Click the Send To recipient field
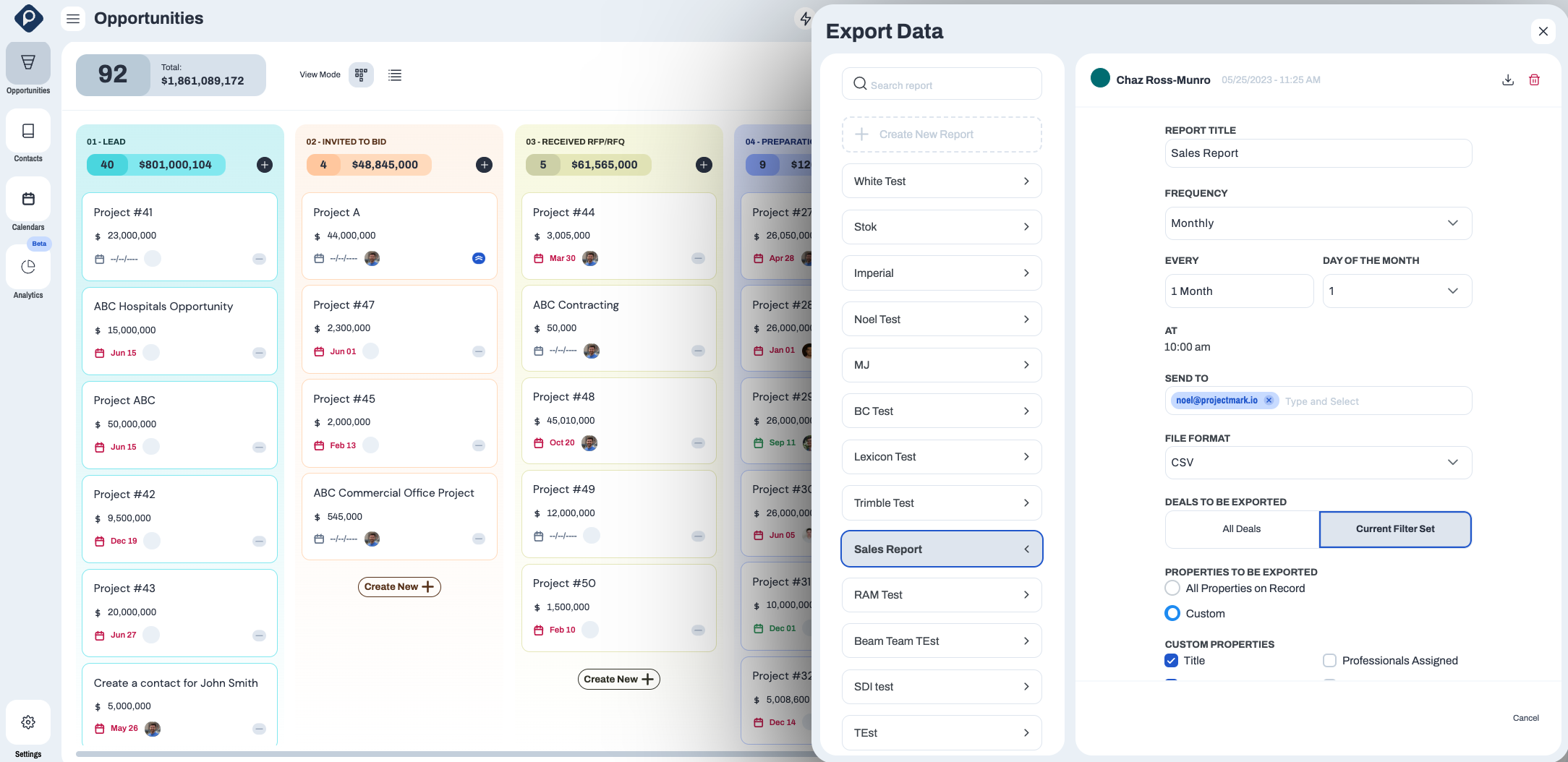This screenshot has width=1568, height=762. (x=1318, y=401)
